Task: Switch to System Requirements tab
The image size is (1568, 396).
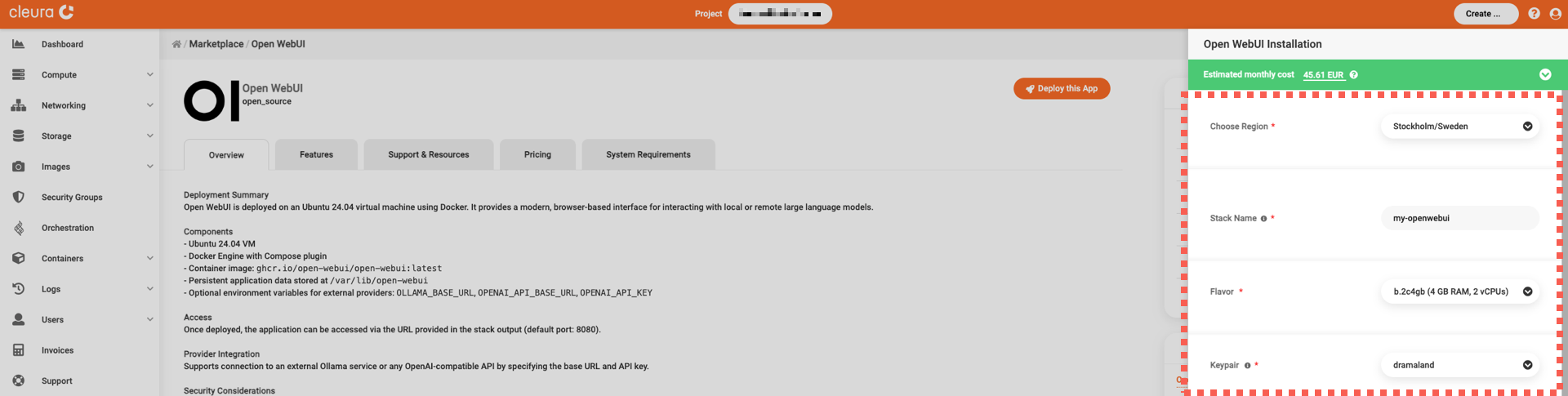Action: point(648,154)
